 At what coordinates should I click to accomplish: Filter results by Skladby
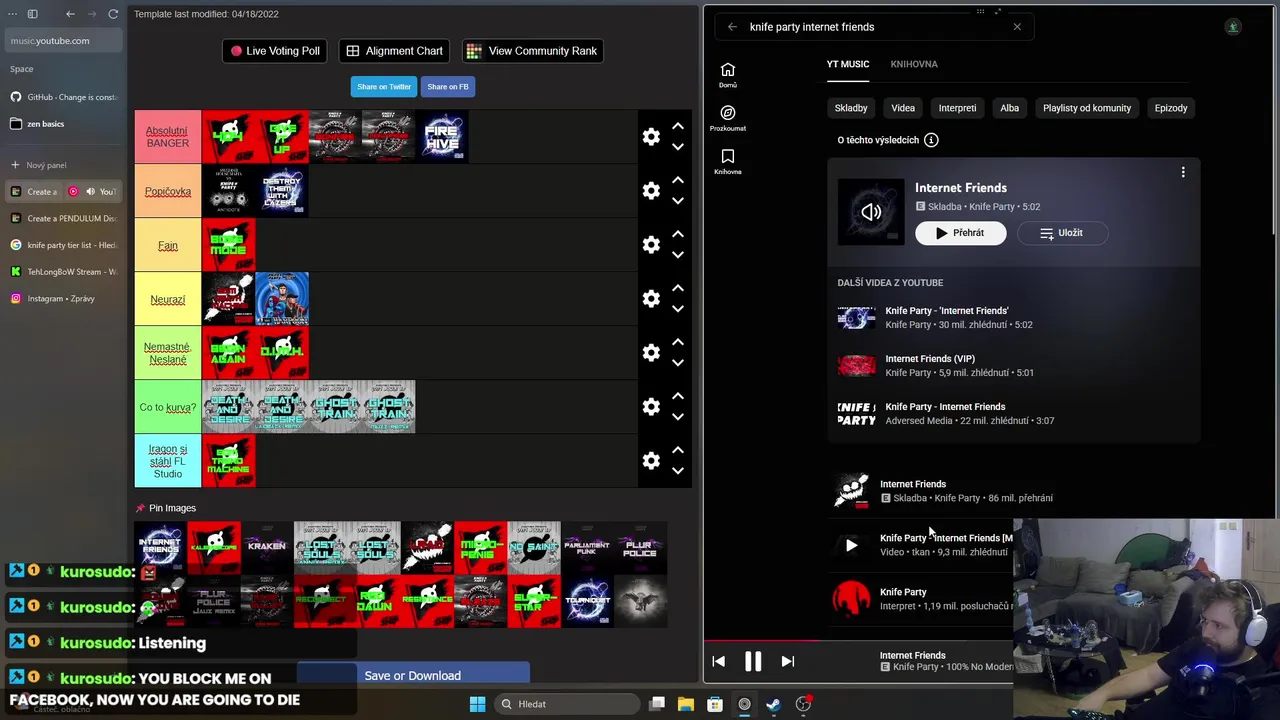coord(851,108)
